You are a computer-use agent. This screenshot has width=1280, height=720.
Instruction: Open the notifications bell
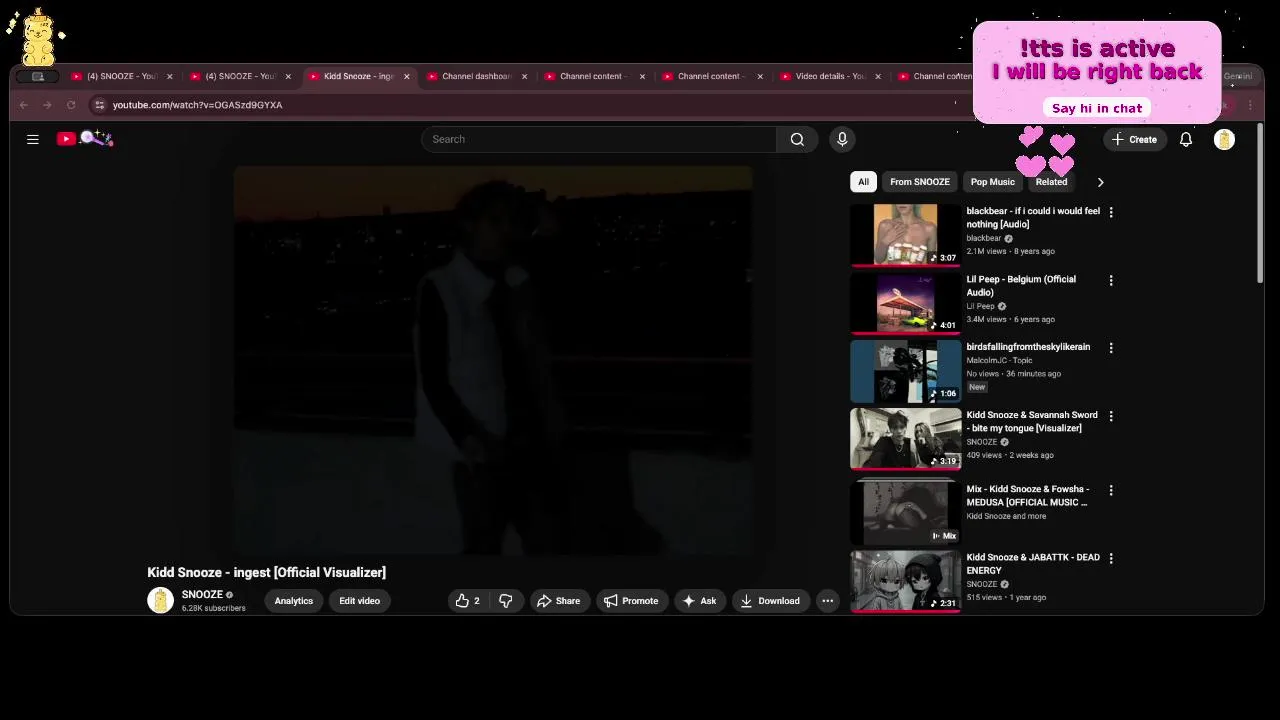1186,139
